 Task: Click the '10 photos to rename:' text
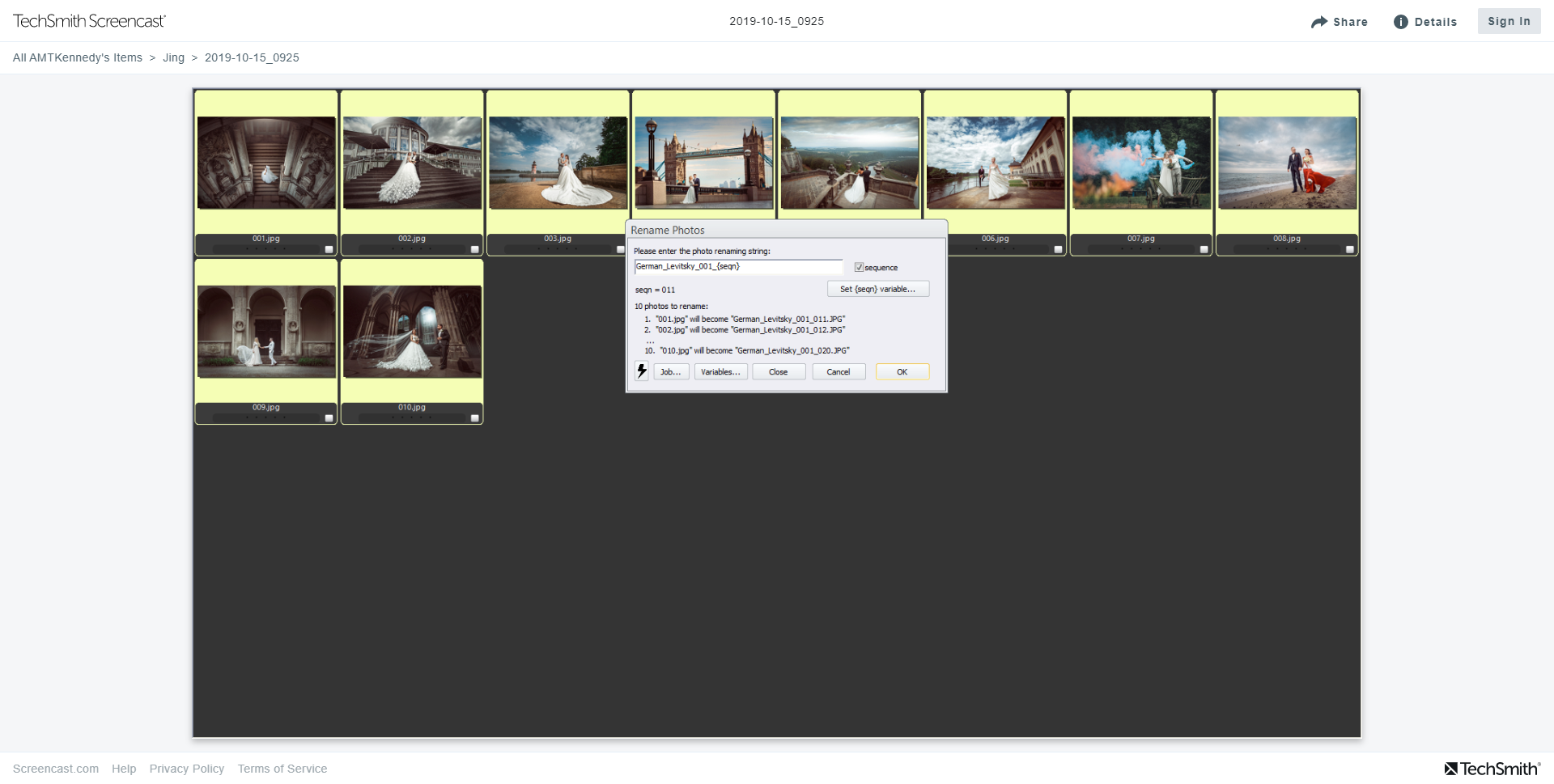[x=671, y=307]
